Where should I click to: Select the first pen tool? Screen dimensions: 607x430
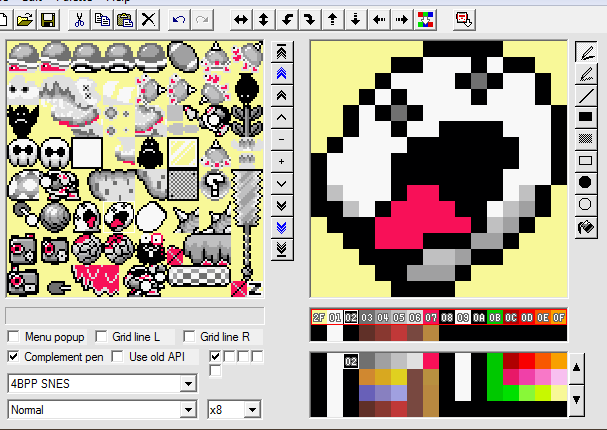click(586, 52)
